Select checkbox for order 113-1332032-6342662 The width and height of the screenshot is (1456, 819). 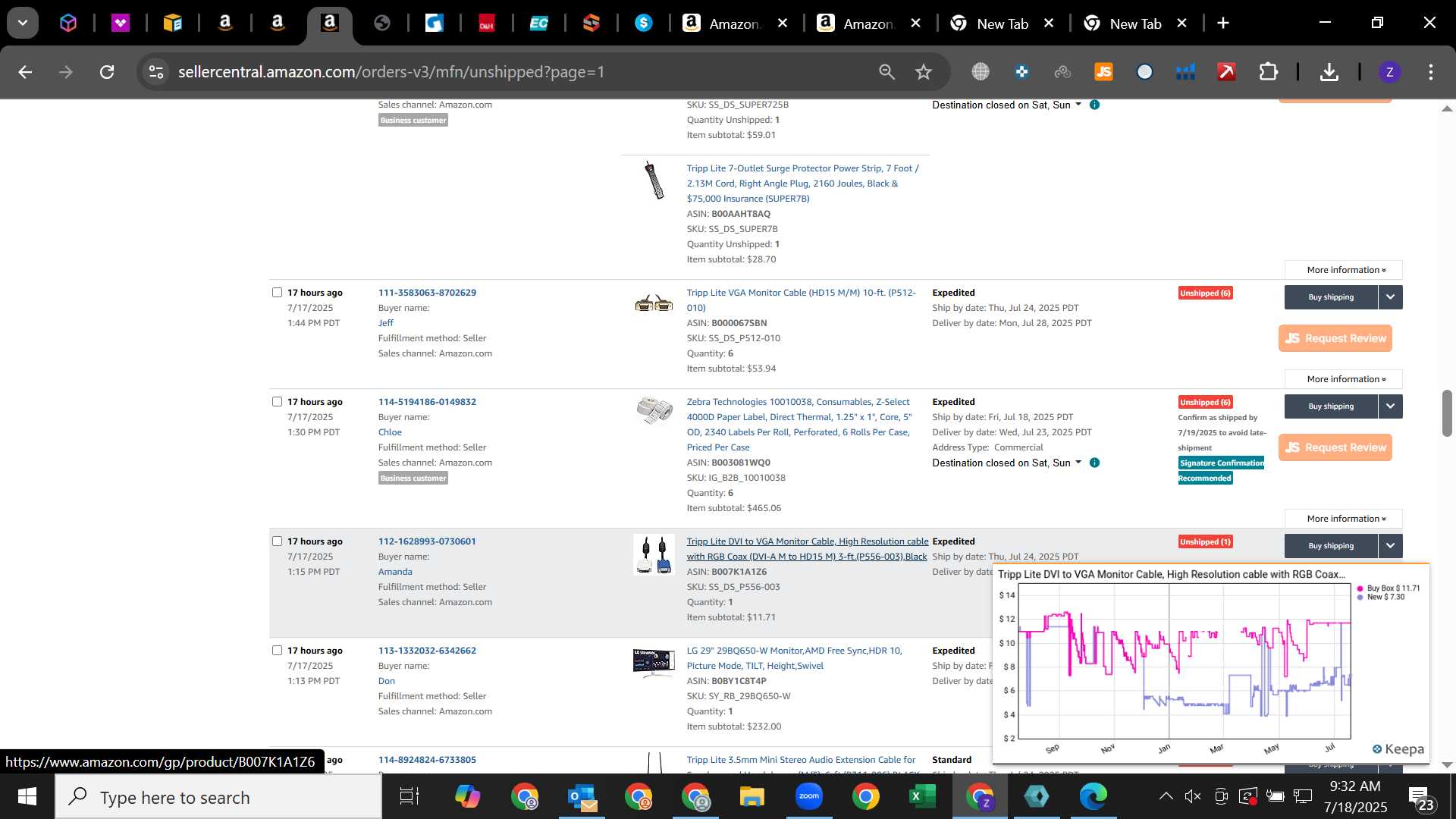coord(277,651)
